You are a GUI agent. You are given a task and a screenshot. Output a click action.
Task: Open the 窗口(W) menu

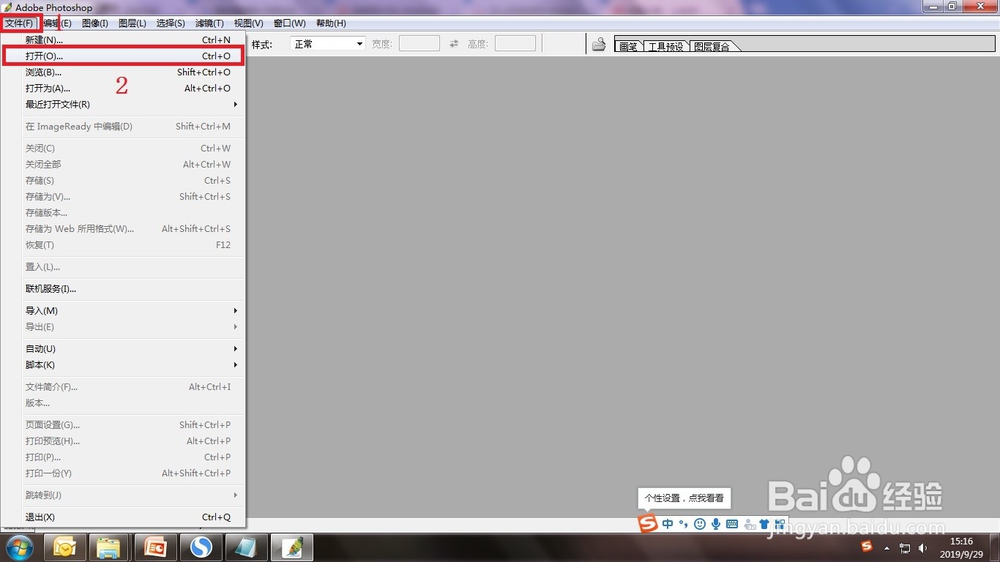click(290, 24)
